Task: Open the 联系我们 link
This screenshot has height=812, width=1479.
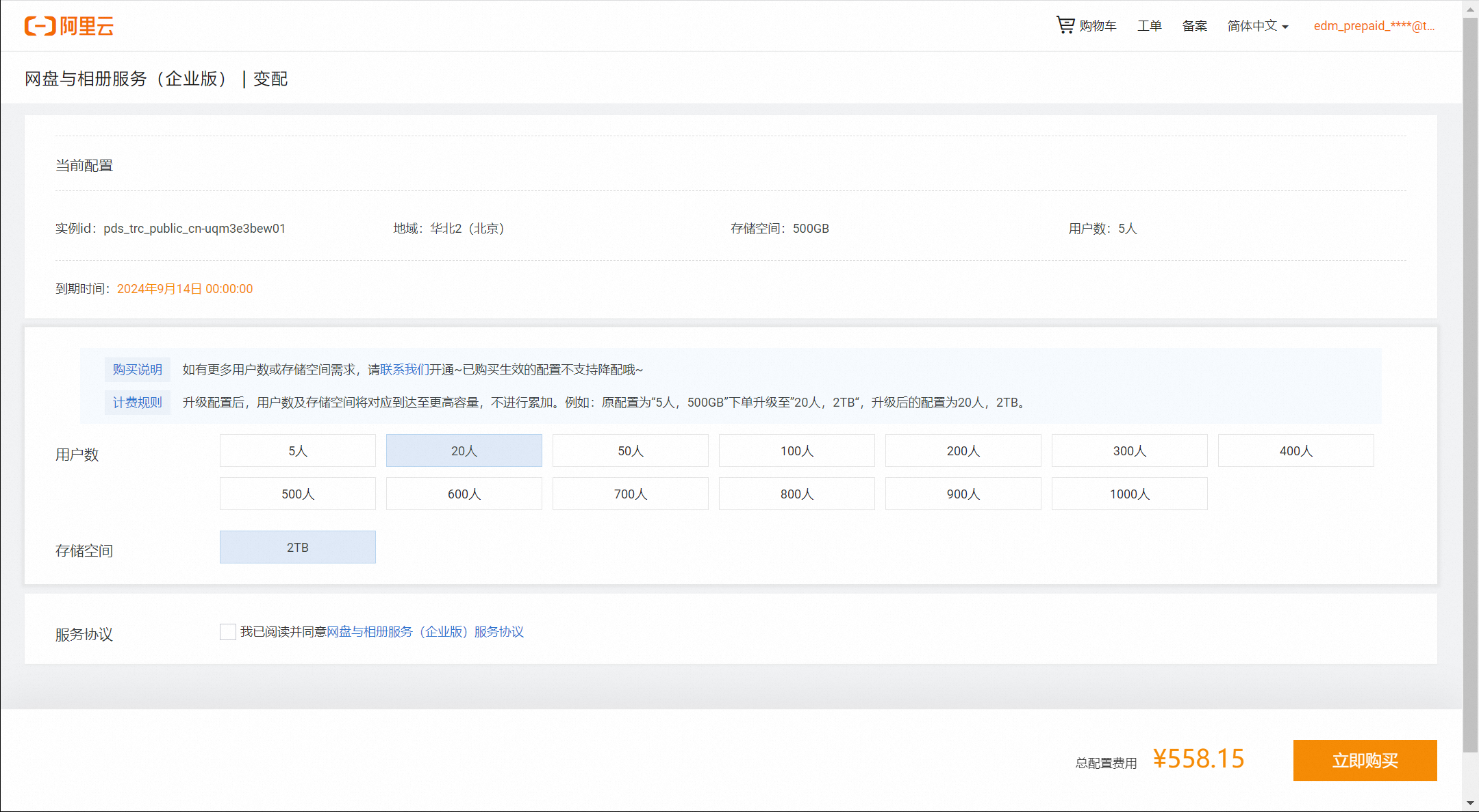Action: [405, 370]
